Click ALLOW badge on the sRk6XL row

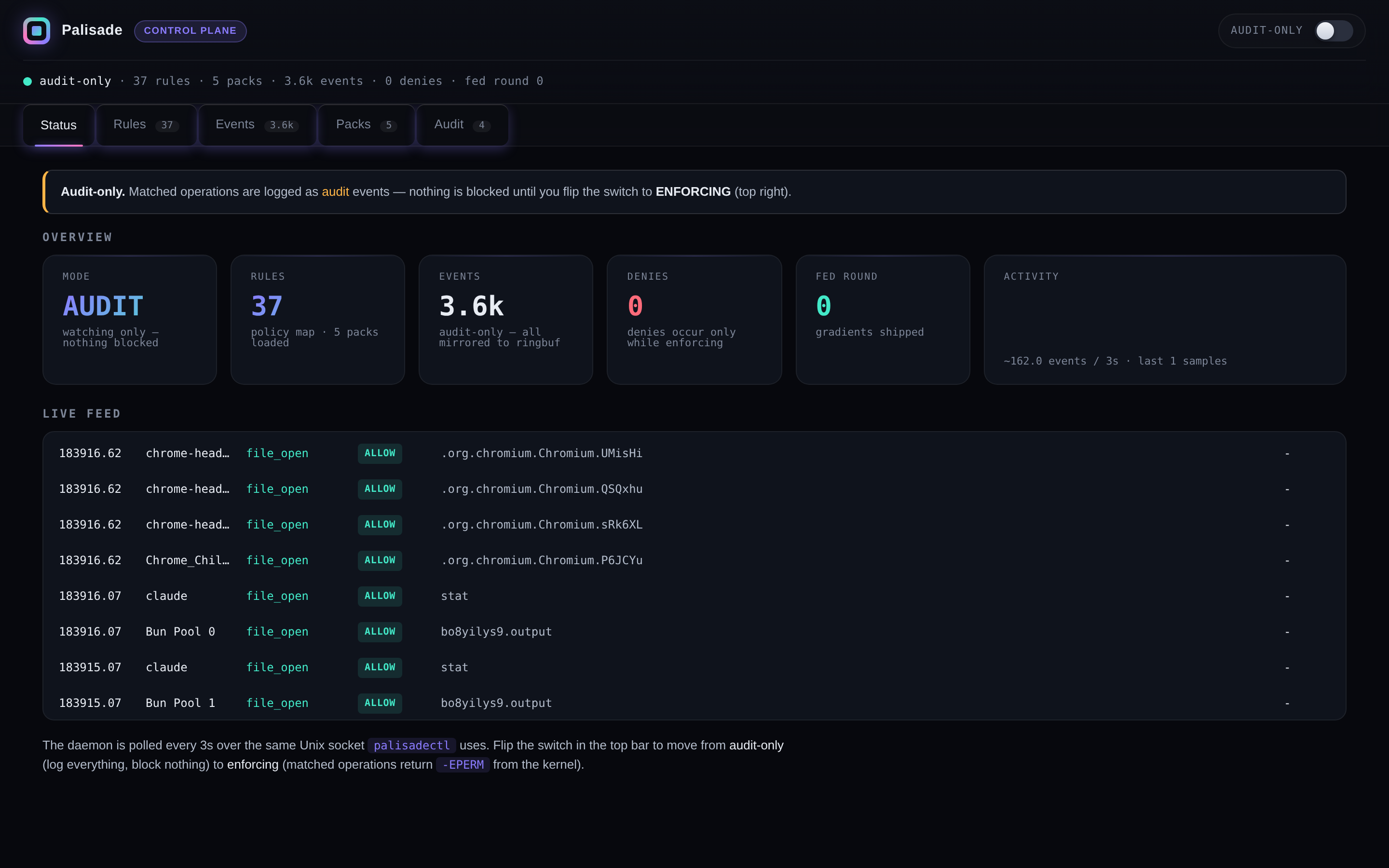(380, 525)
